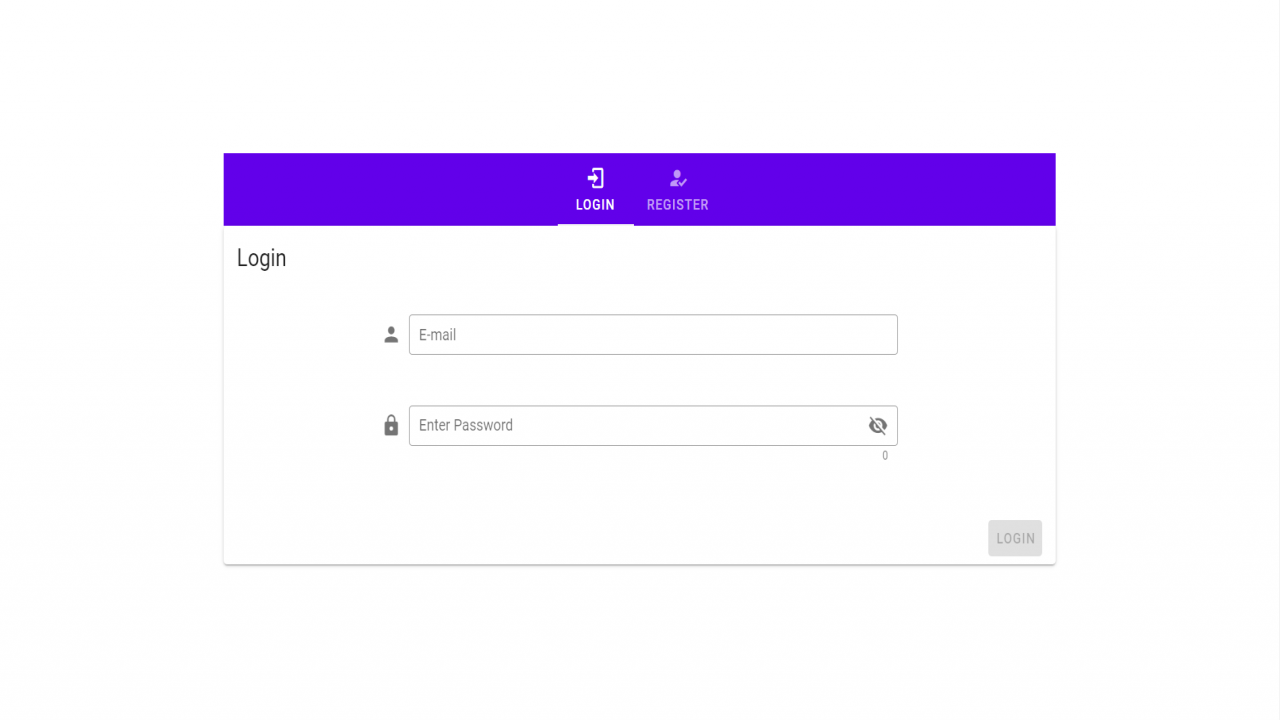The height and width of the screenshot is (720, 1280).
Task: Switch to the REGISTER tab
Action: [x=678, y=189]
